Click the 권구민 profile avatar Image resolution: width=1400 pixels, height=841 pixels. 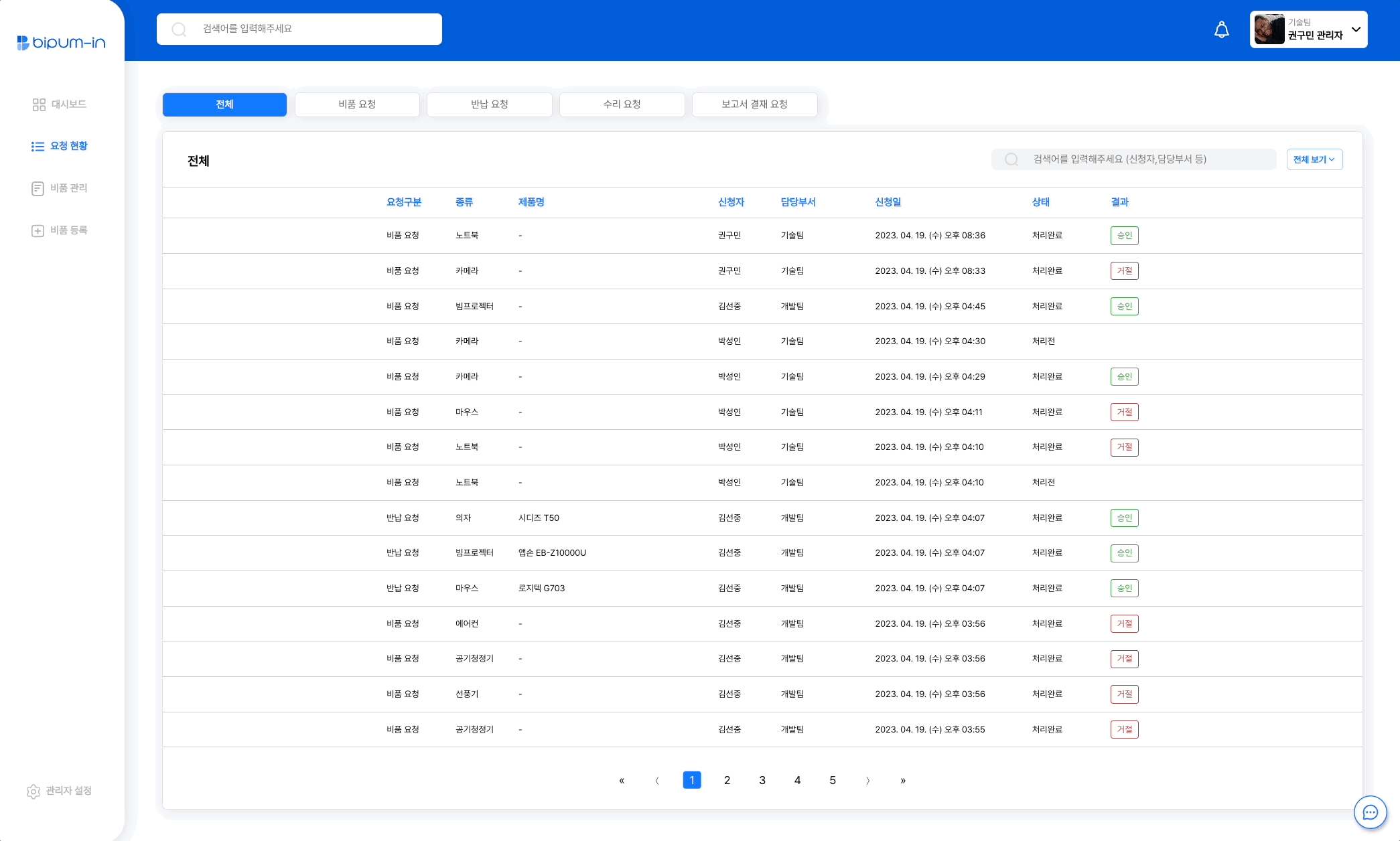[1269, 29]
